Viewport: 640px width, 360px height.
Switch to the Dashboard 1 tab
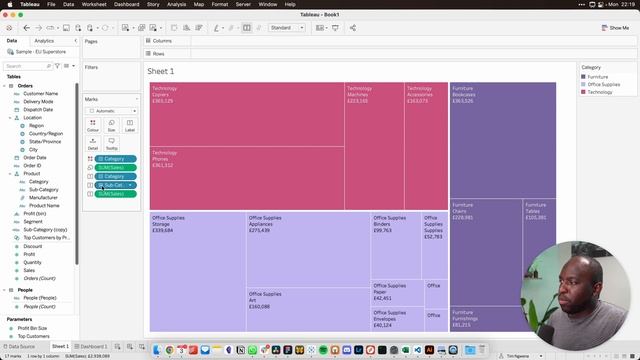[x=91, y=347]
